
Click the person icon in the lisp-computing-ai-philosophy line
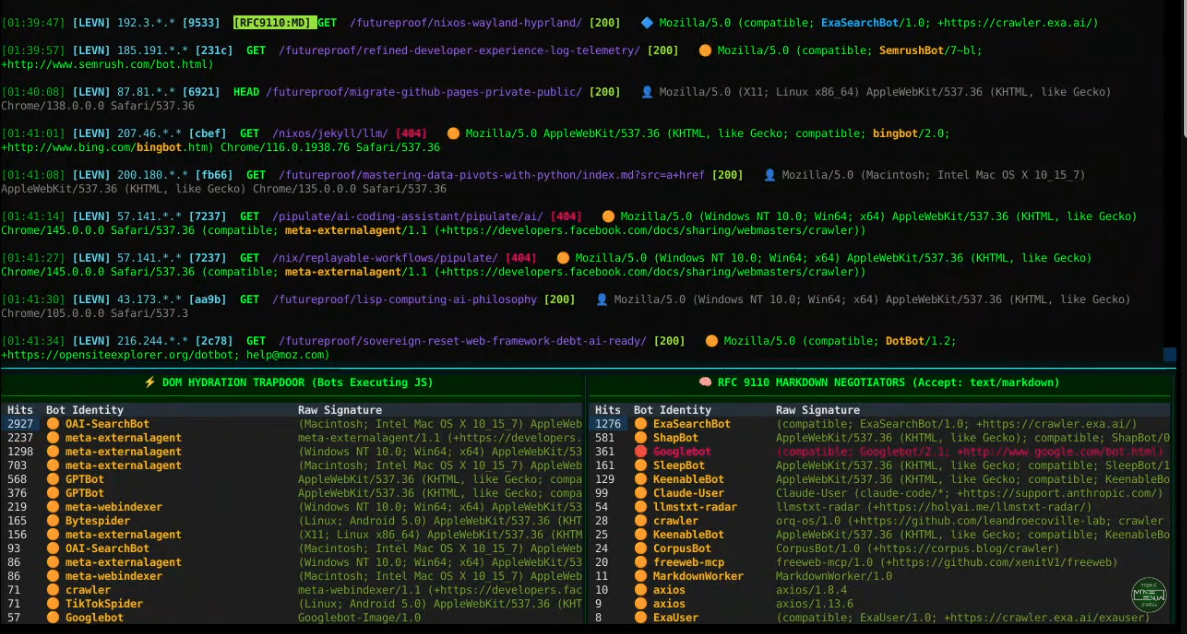click(x=602, y=300)
